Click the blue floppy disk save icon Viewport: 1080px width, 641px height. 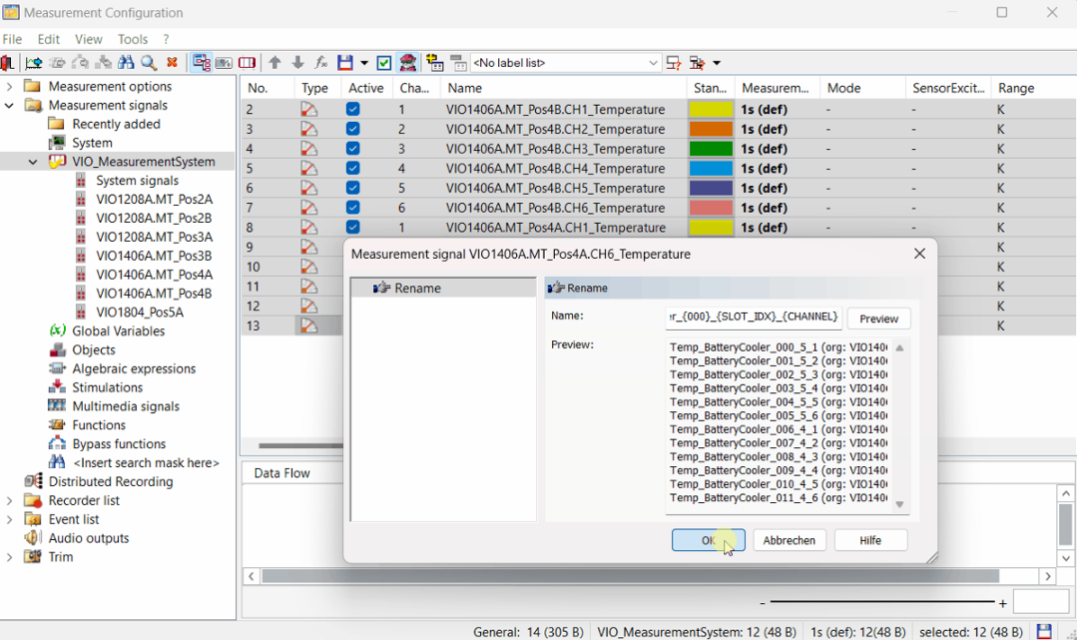tap(345, 63)
